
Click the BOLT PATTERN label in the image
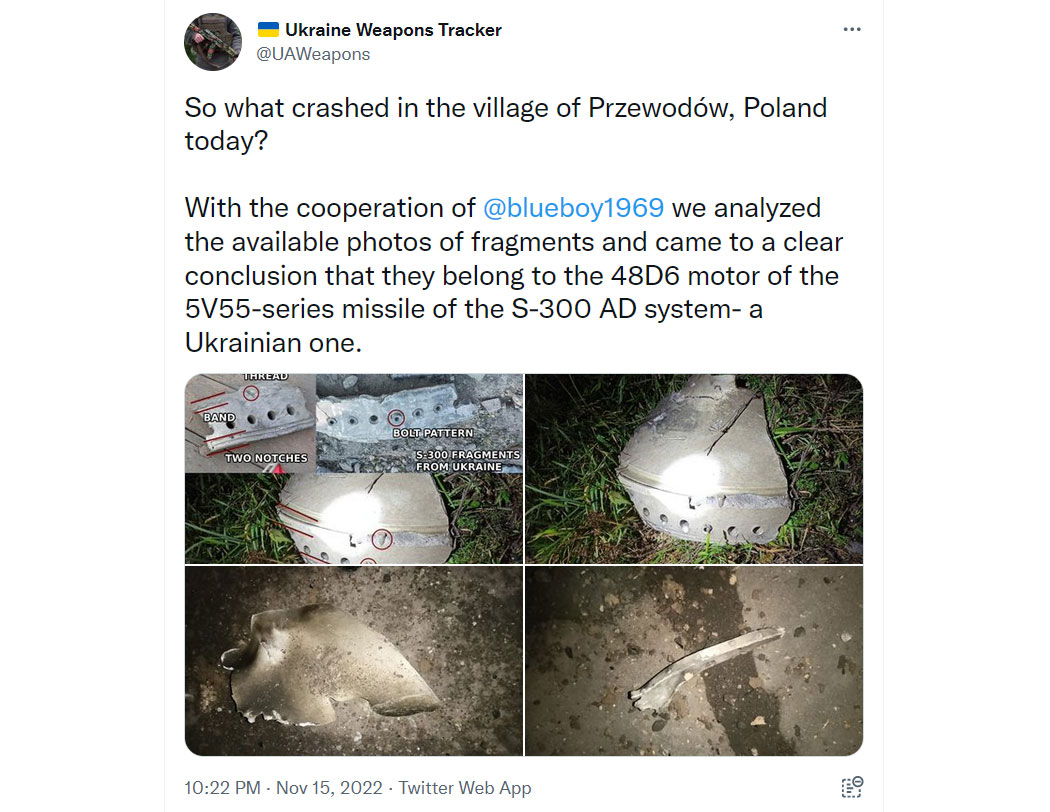(x=433, y=433)
